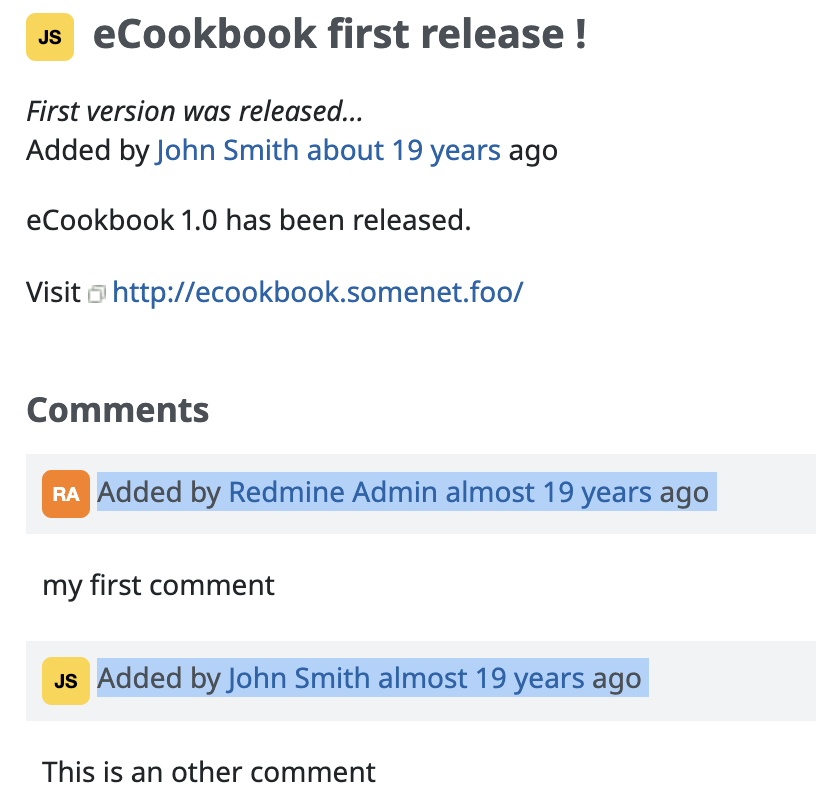The height and width of the screenshot is (800, 816).
Task: Click the "This is an other comment" text
Action: 208,772
